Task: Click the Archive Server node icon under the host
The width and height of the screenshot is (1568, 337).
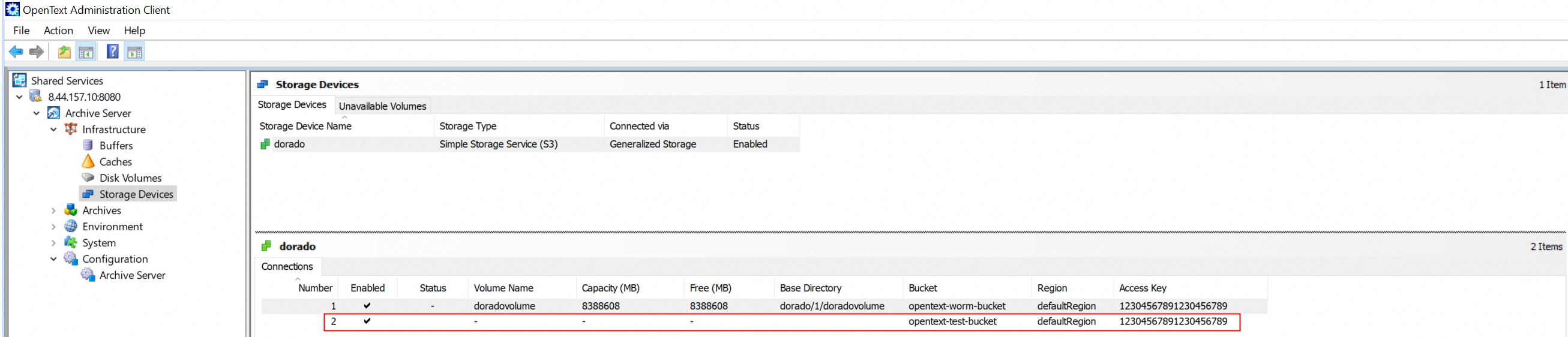Action: pyautogui.click(x=53, y=113)
